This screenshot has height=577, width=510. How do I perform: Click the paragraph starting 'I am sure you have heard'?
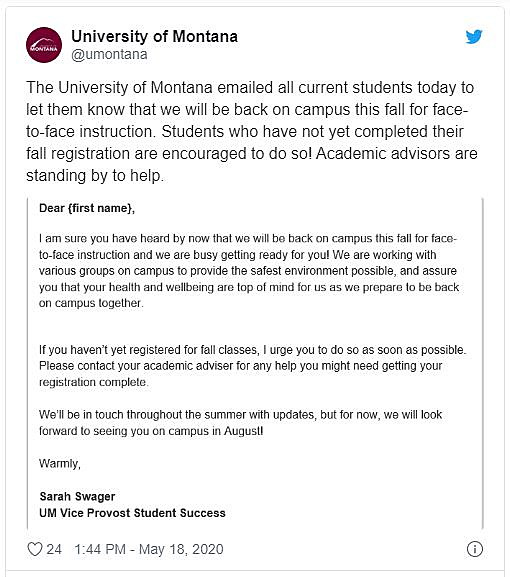[x=249, y=271]
